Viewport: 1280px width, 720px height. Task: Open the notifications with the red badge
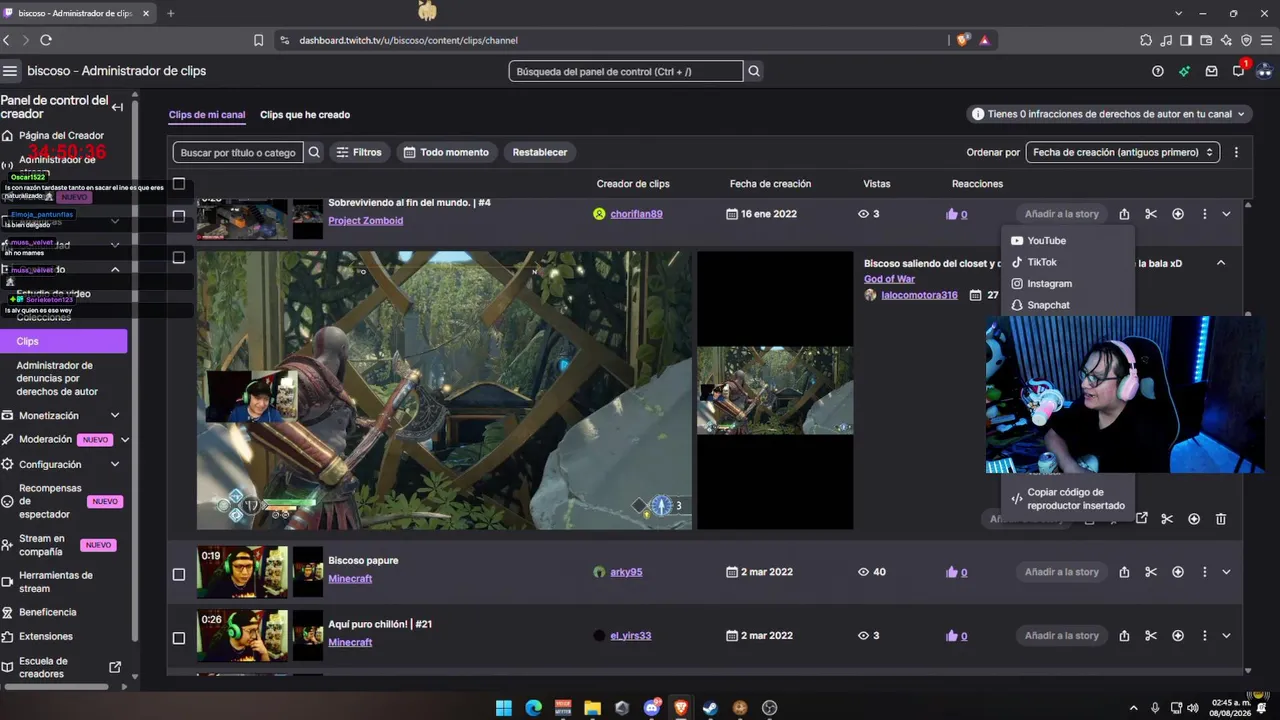pyautogui.click(x=1239, y=70)
